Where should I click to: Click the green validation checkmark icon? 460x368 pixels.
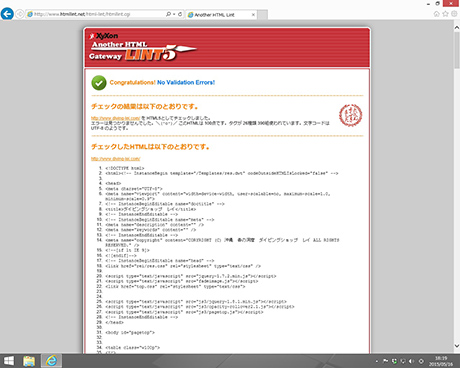click(99, 83)
